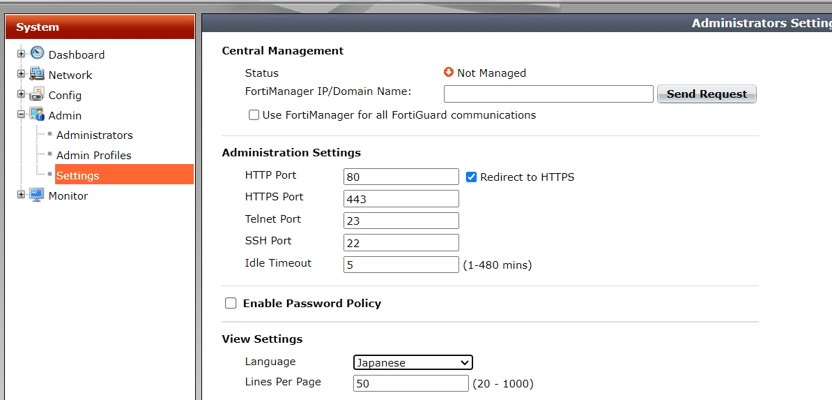The width and height of the screenshot is (832, 400).
Task: Expand the Network tree node
Action: click(x=21, y=74)
